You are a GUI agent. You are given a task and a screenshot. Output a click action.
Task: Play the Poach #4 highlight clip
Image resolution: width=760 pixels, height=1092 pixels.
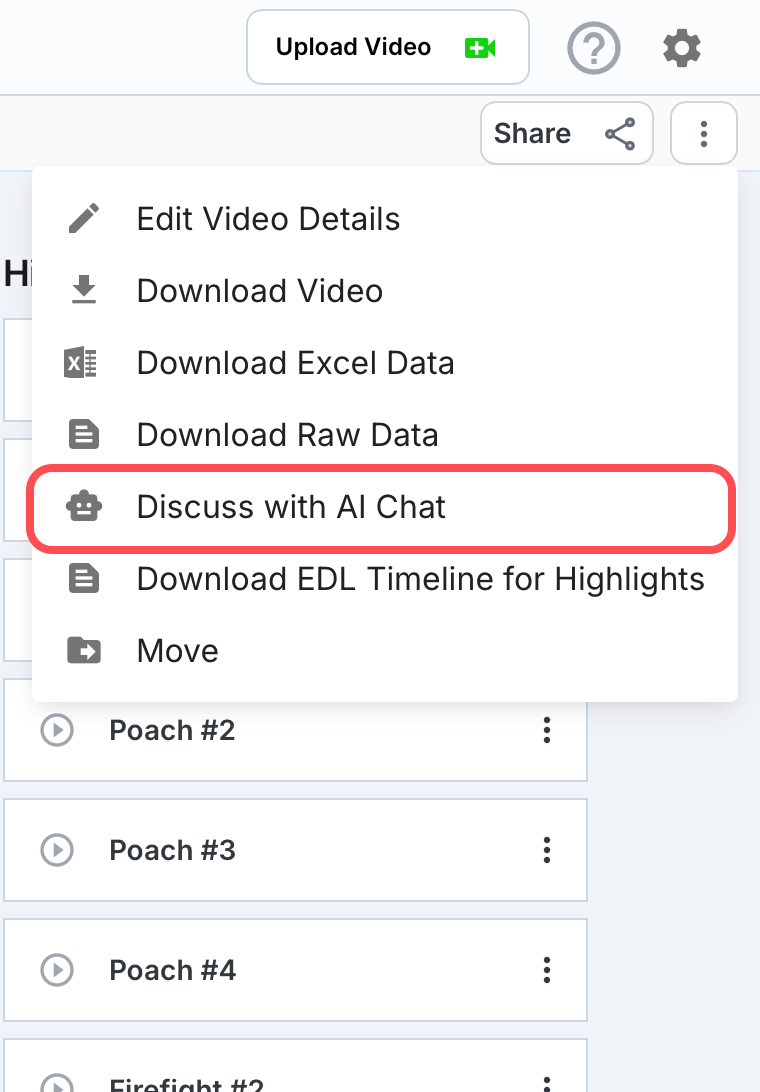[x=57, y=970]
